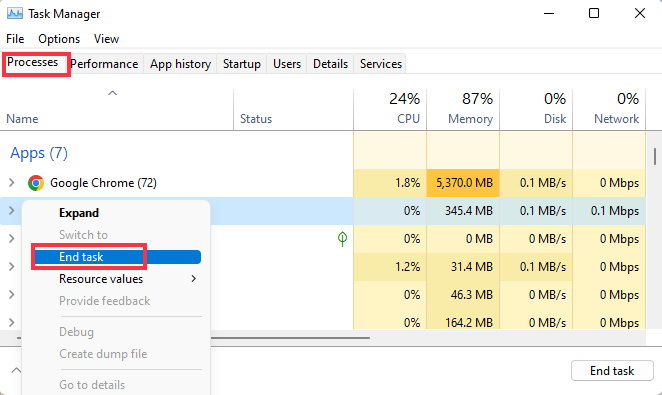
Task: Sort processes by the CPU column
Action: pyautogui.click(x=390, y=109)
